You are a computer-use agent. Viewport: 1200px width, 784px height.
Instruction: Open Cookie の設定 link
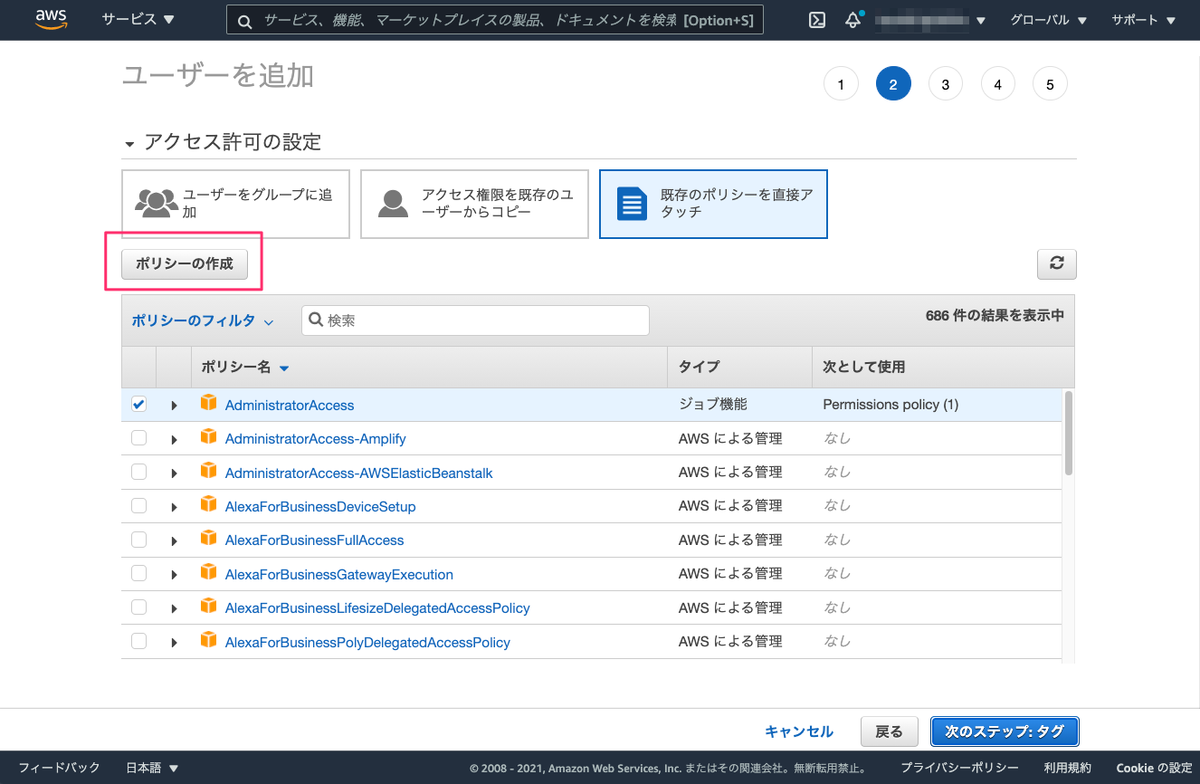tap(1153, 767)
